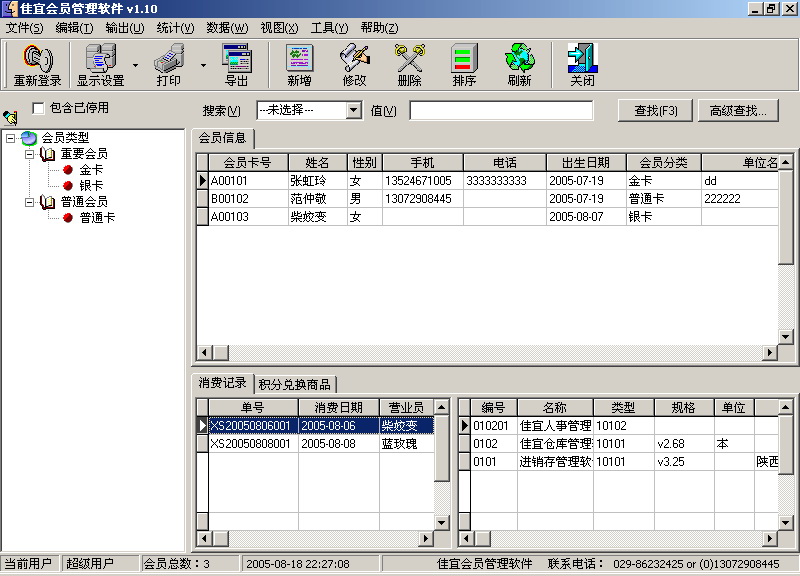This screenshot has height=576, width=800.
Task: Click member table vertical scrollbar down arrow
Action: (x=786, y=337)
